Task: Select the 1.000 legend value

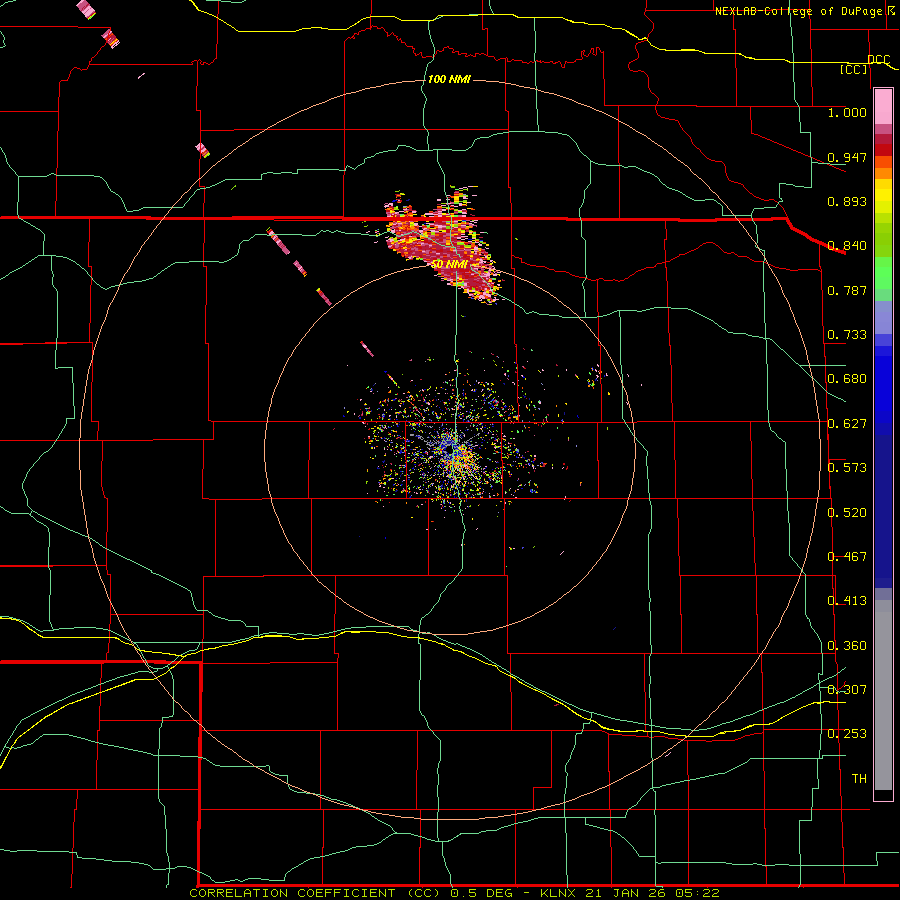Action: point(847,112)
